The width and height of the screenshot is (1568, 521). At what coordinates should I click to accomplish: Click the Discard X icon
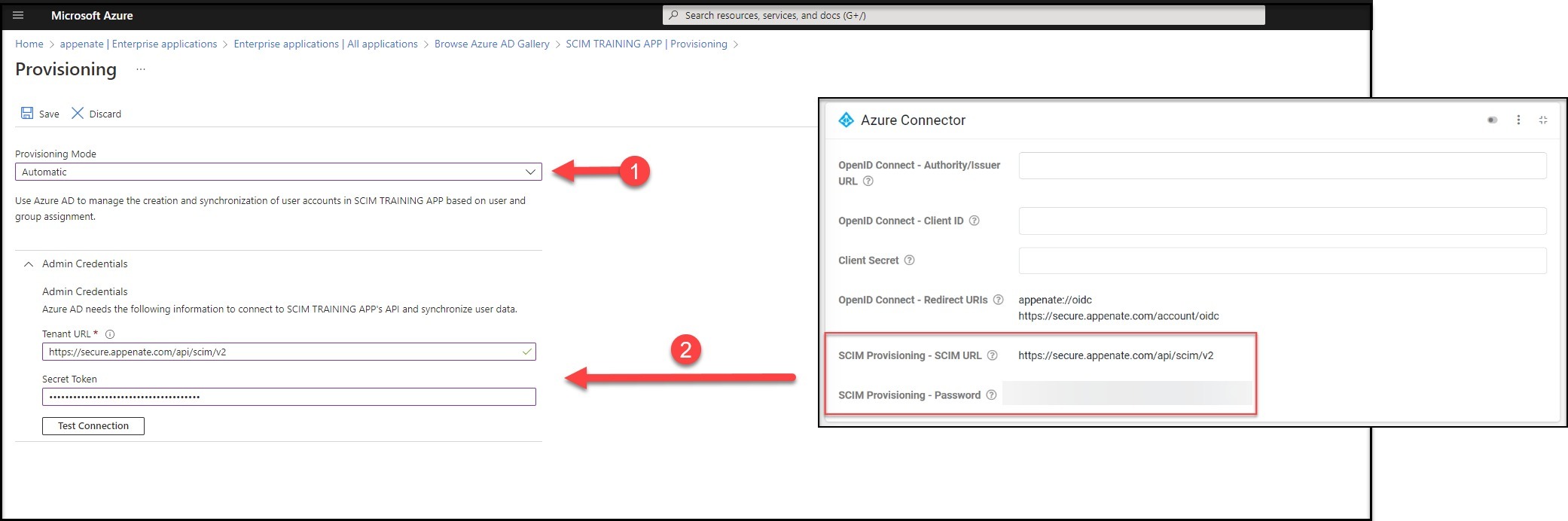point(78,113)
